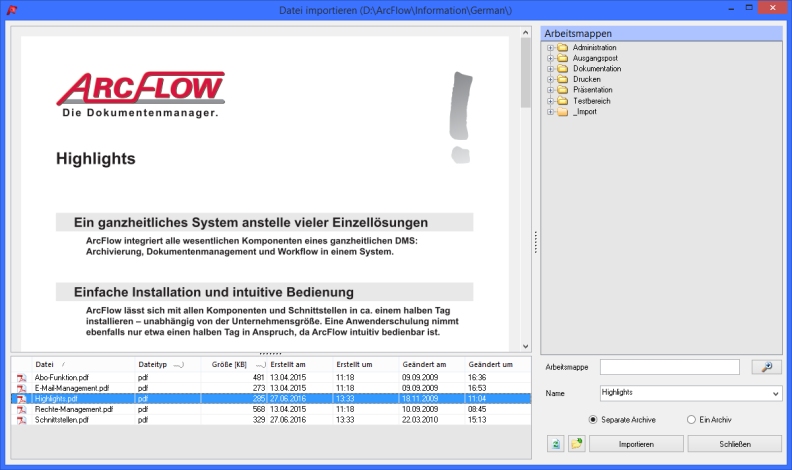Click the green refresh icon button

click(x=556, y=444)
